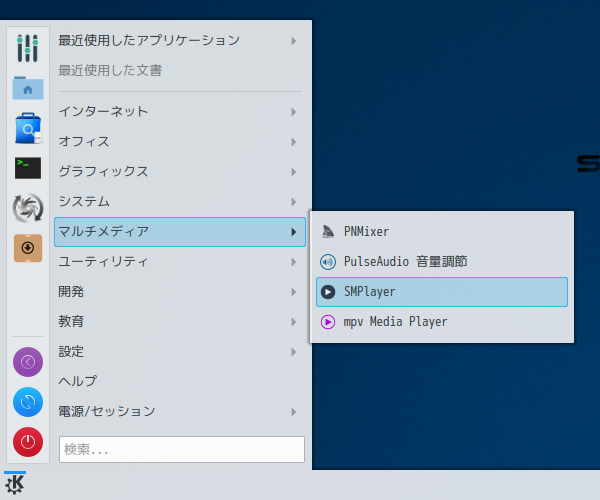Viewport: 600px width, 500px height.
Task: Open the 開発 category
Action: [x=180, y=292]
